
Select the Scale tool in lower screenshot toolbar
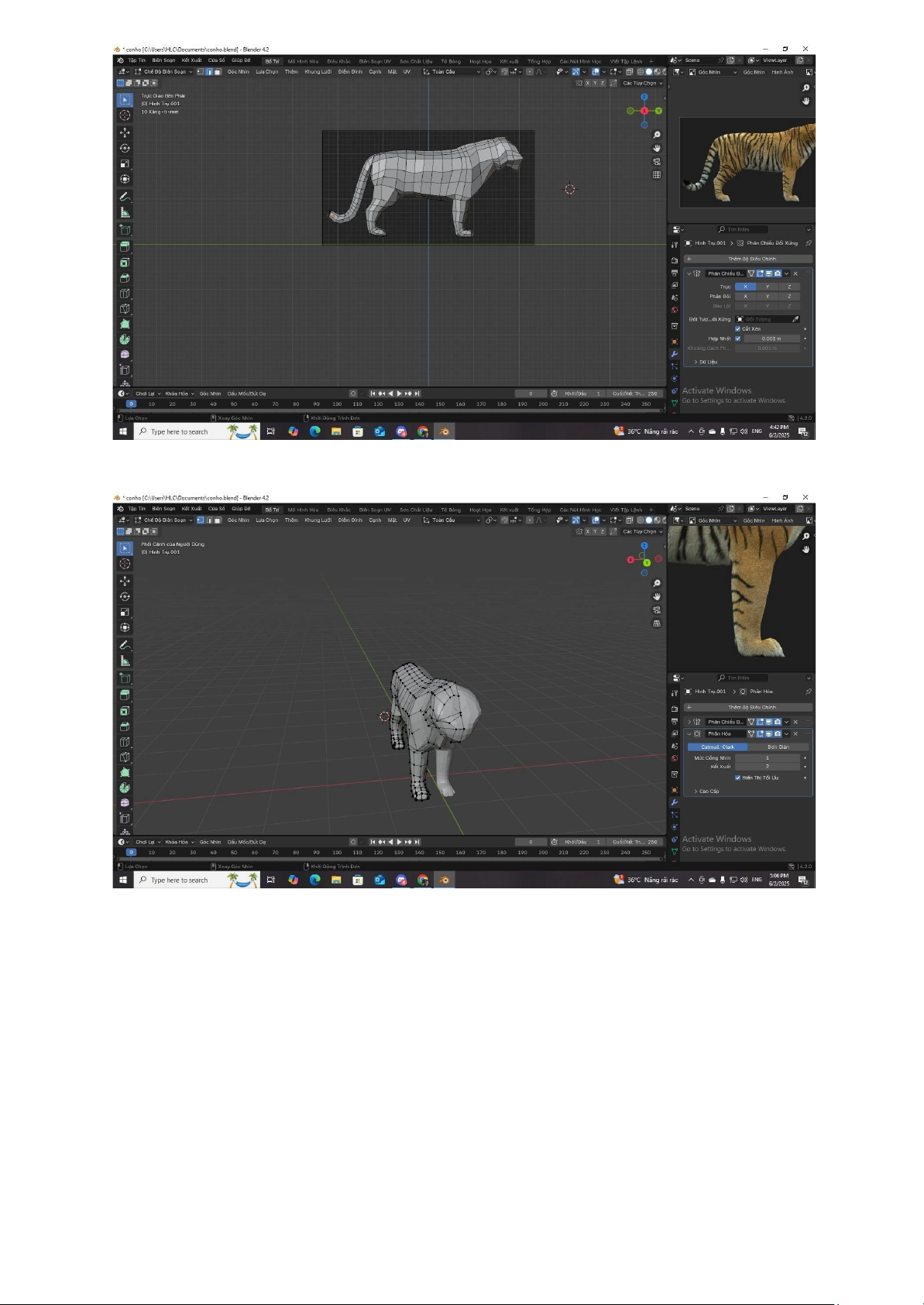click(x=125, y=612)
